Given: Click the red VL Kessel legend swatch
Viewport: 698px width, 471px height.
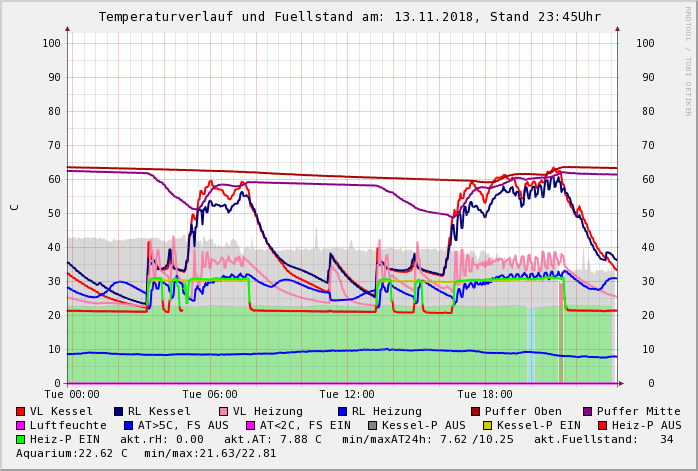Looking at the screenshot, I should [x=21, y=411].
